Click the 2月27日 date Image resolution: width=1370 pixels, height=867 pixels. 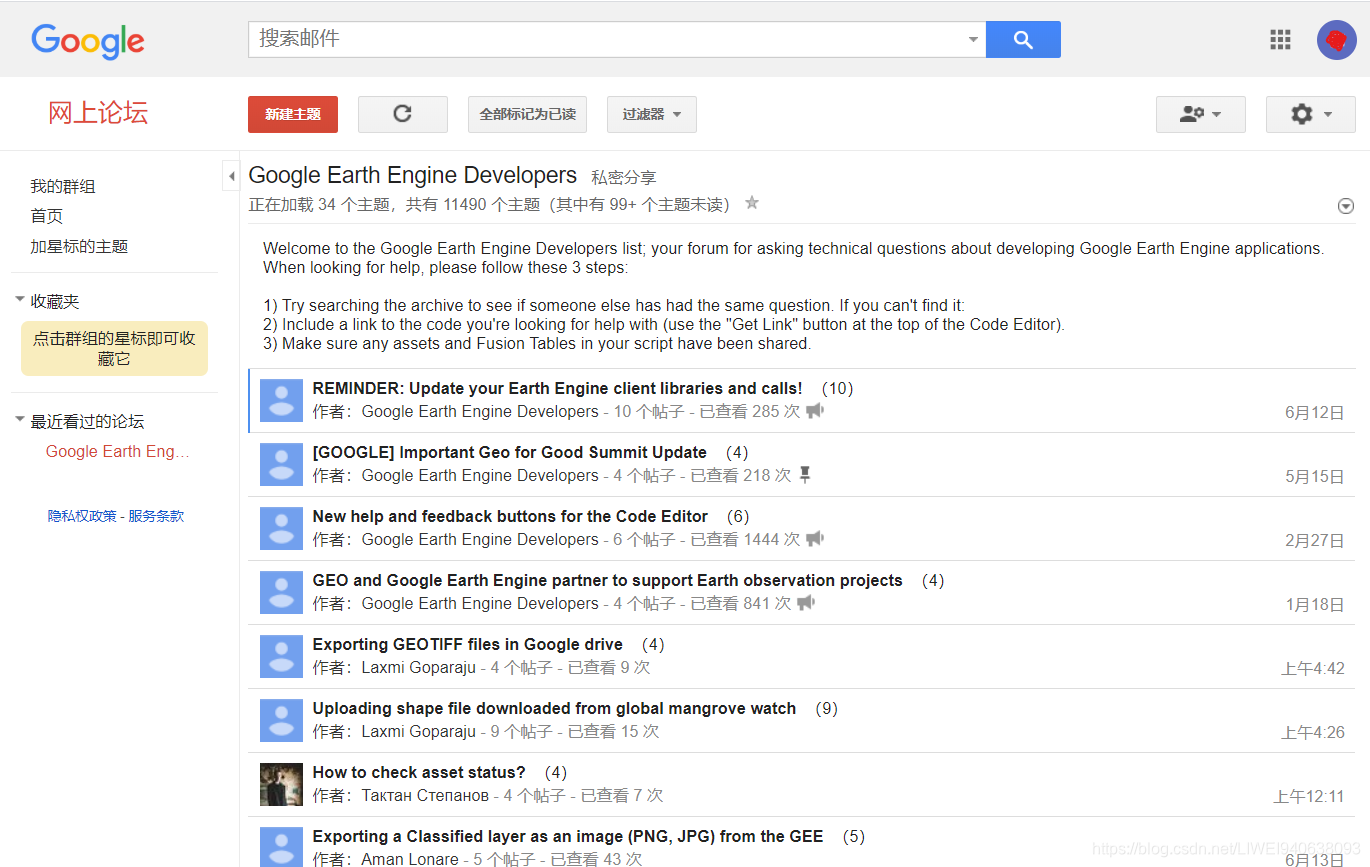click(x=1314, y=540)
